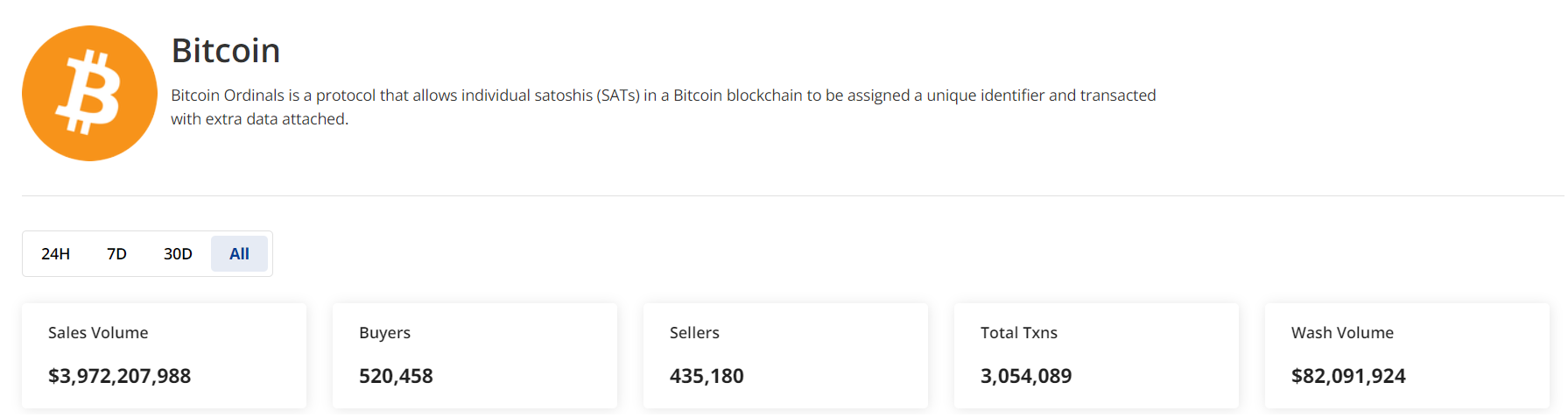1568x418 pixels.
Task: Click the Buyers stat card
Action: tap(475, 356)
